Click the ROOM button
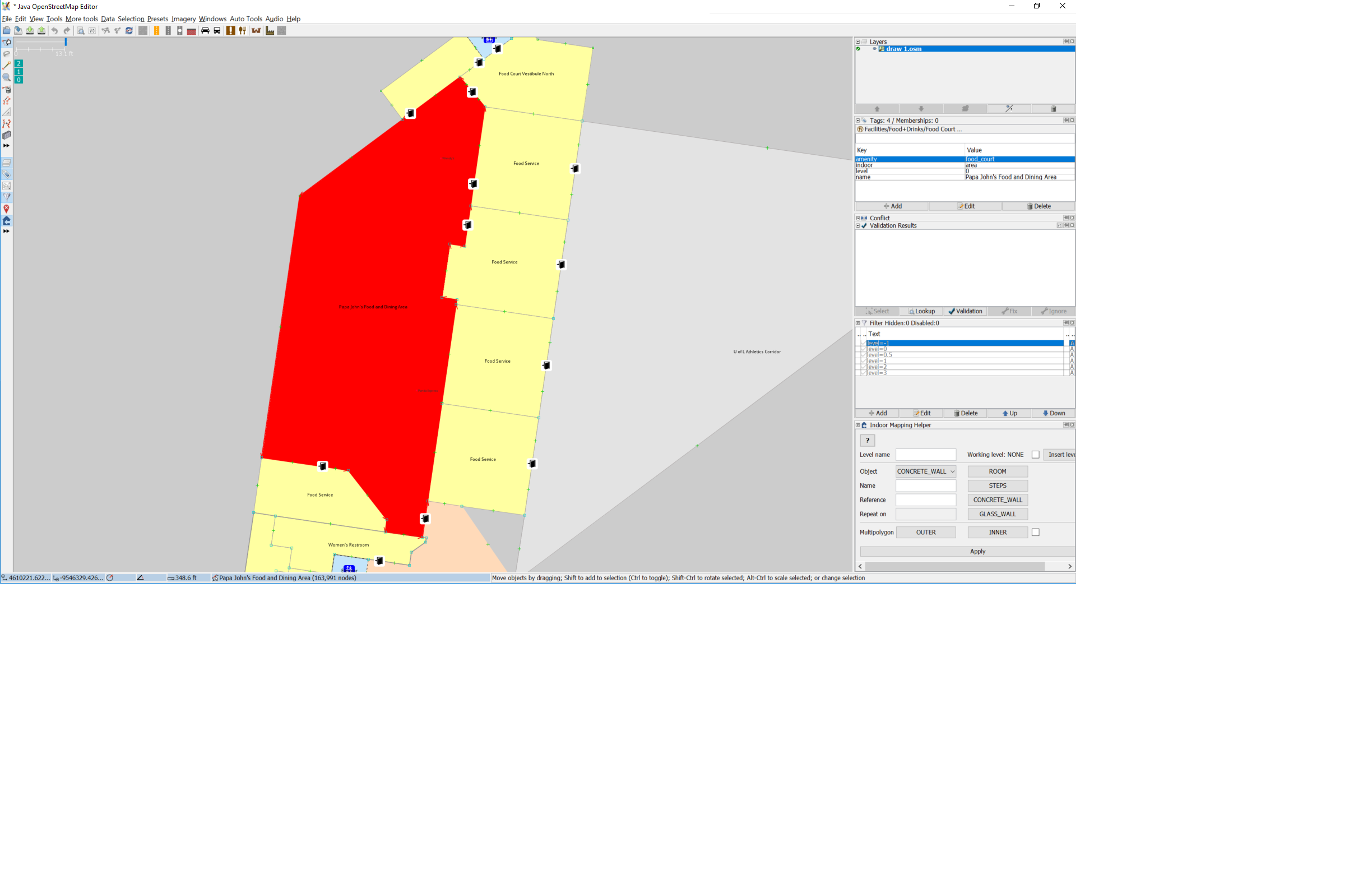Screen dimensions: 1372x888 pos(997,471)
